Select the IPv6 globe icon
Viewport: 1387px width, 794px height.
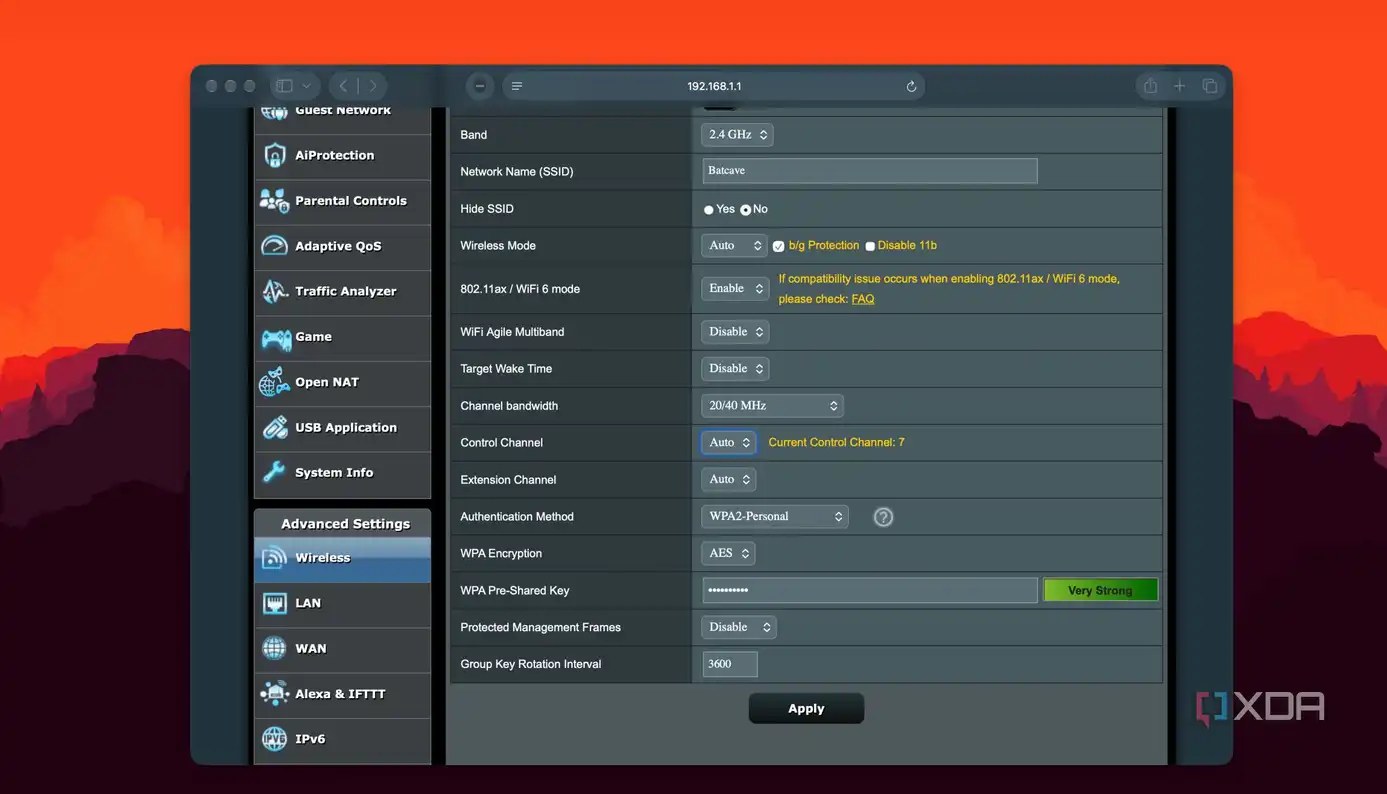click(x=275, y=739)
